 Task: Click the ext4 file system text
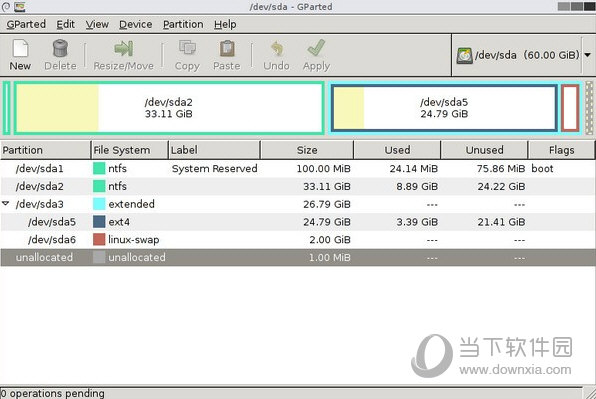pos(119,222)
